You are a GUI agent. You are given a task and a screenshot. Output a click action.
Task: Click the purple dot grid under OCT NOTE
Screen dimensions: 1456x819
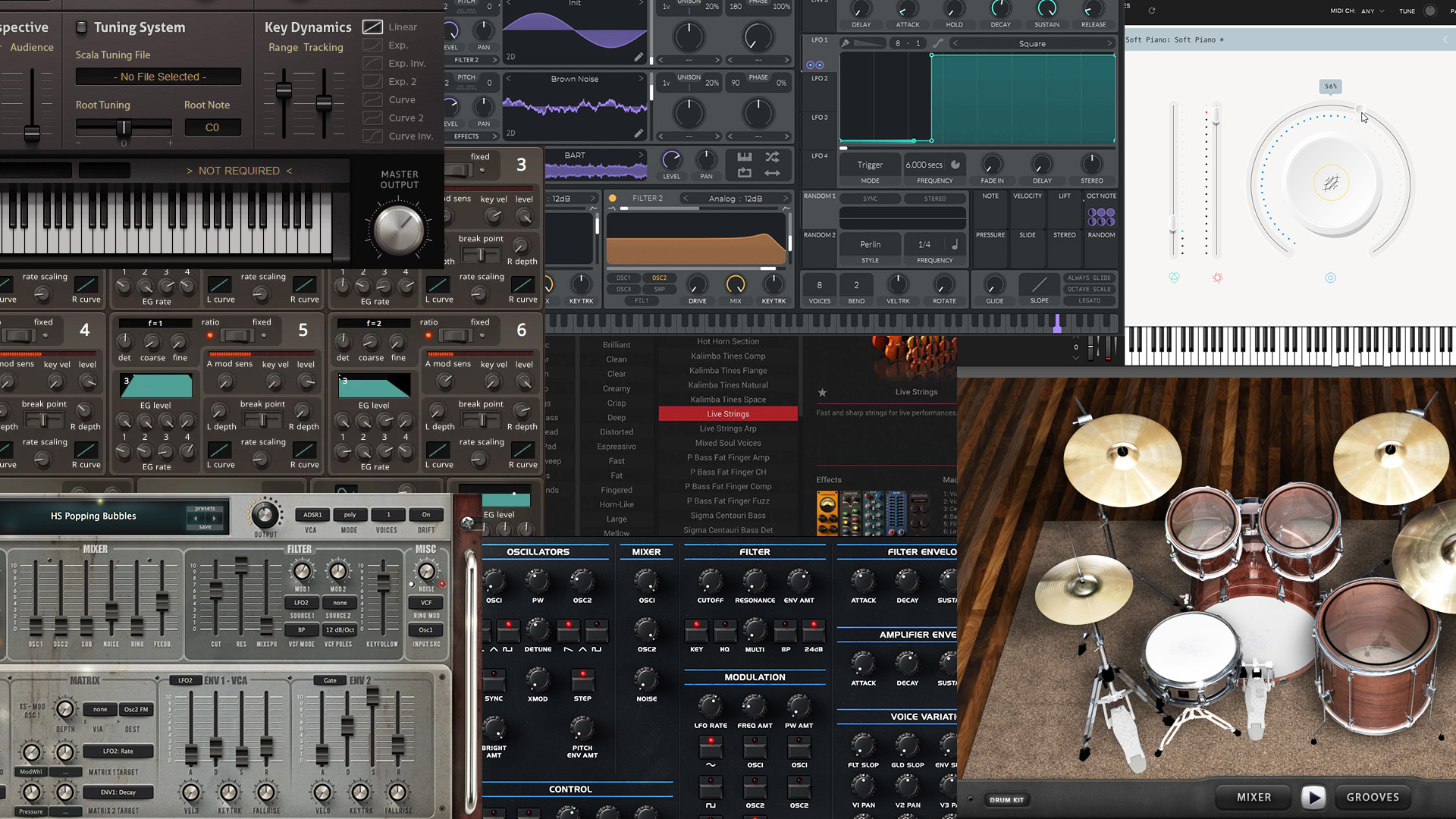coord(1101,218)
